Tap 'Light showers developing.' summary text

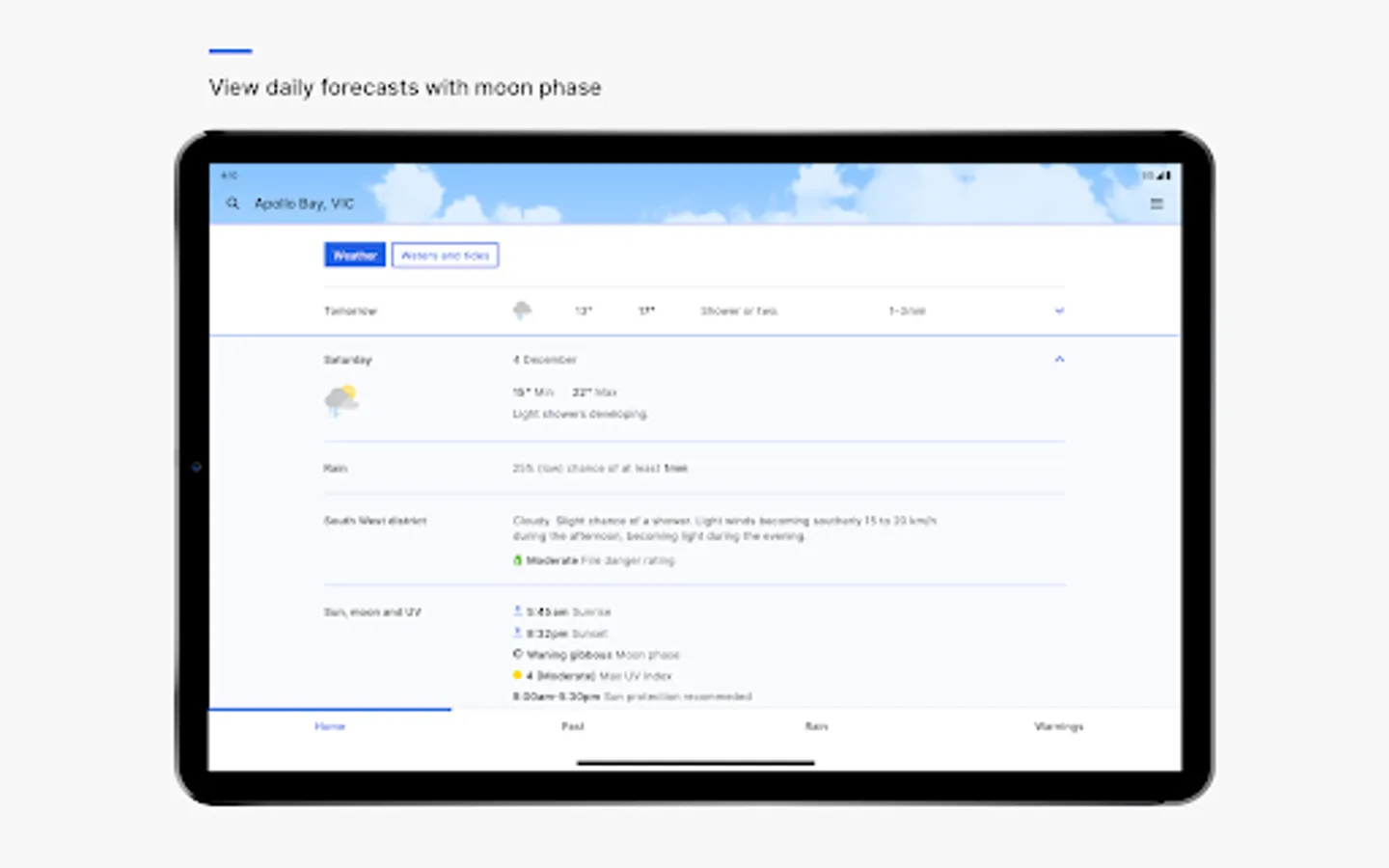(x=580, y=414)
